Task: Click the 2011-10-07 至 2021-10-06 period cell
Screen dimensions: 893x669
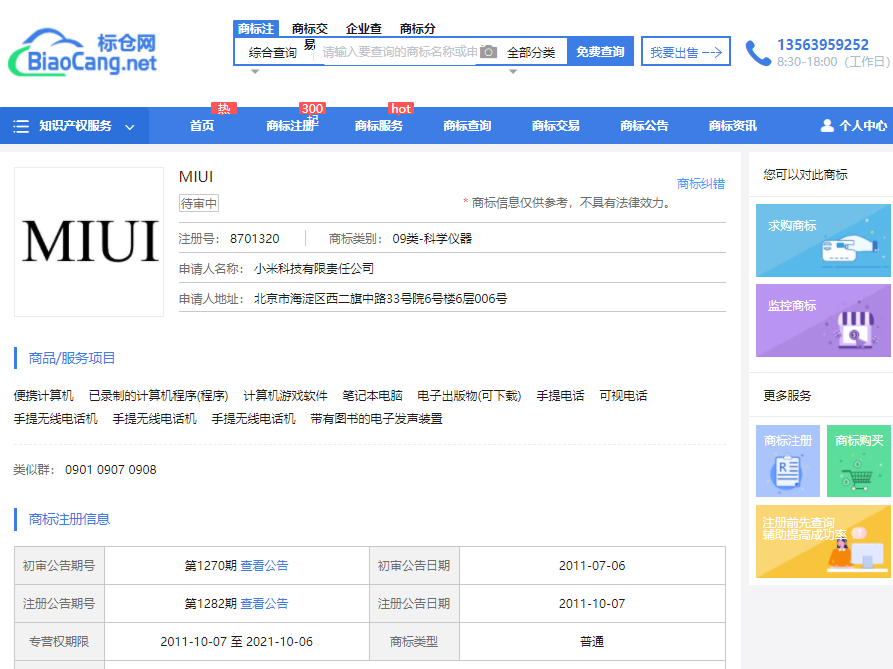Action: 237,642
